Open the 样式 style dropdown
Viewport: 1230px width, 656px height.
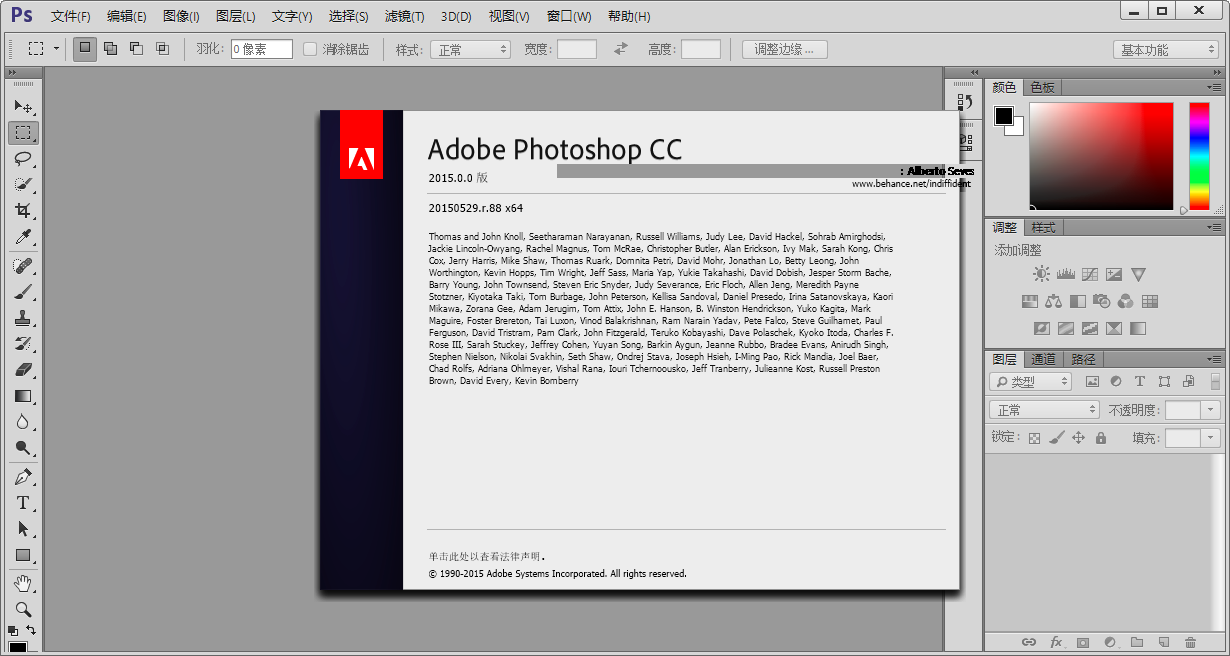[x=470, y=49]
